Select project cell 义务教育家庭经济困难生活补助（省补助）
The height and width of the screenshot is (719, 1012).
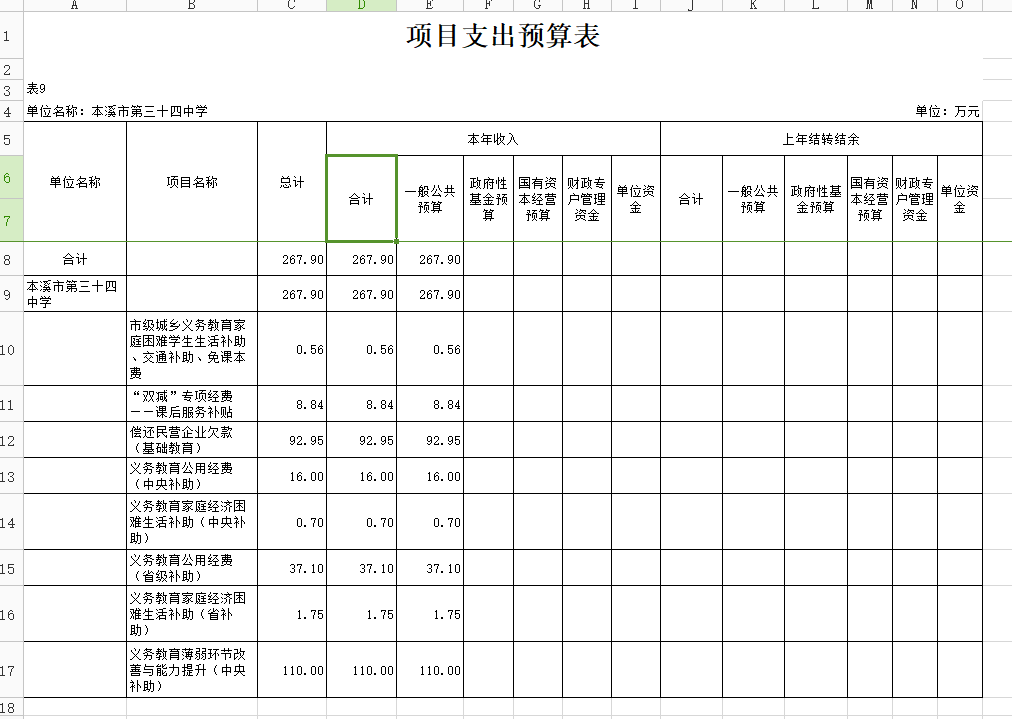point(192,614)
